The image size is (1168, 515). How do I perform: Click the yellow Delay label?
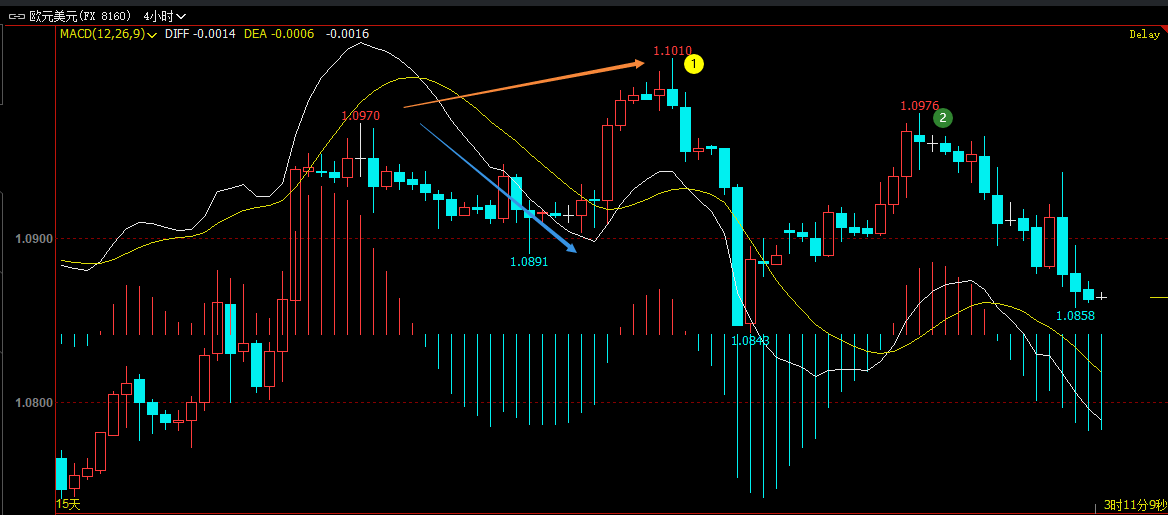1144,35
